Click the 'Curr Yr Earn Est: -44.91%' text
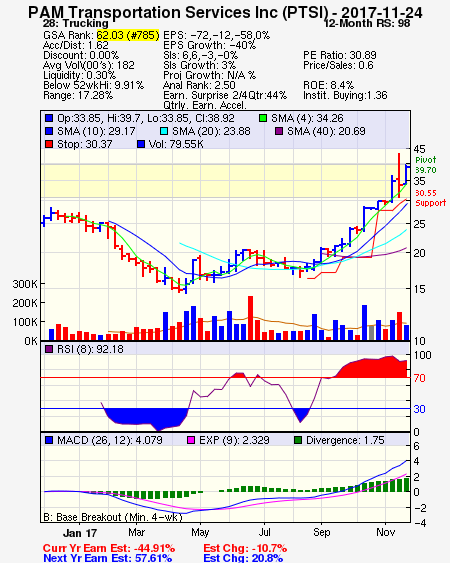Image resolution: width=450 pixels, height=563 pixels. coord(109,548)
